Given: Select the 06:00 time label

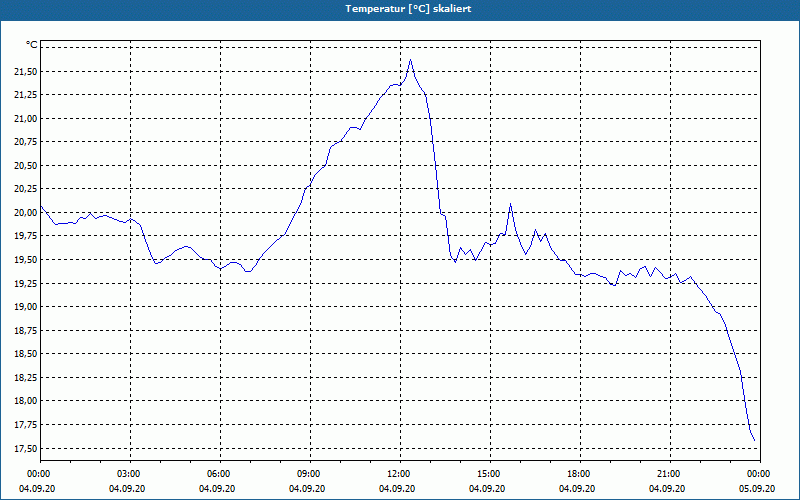Looking at the screenshot, I should point(217,474).
